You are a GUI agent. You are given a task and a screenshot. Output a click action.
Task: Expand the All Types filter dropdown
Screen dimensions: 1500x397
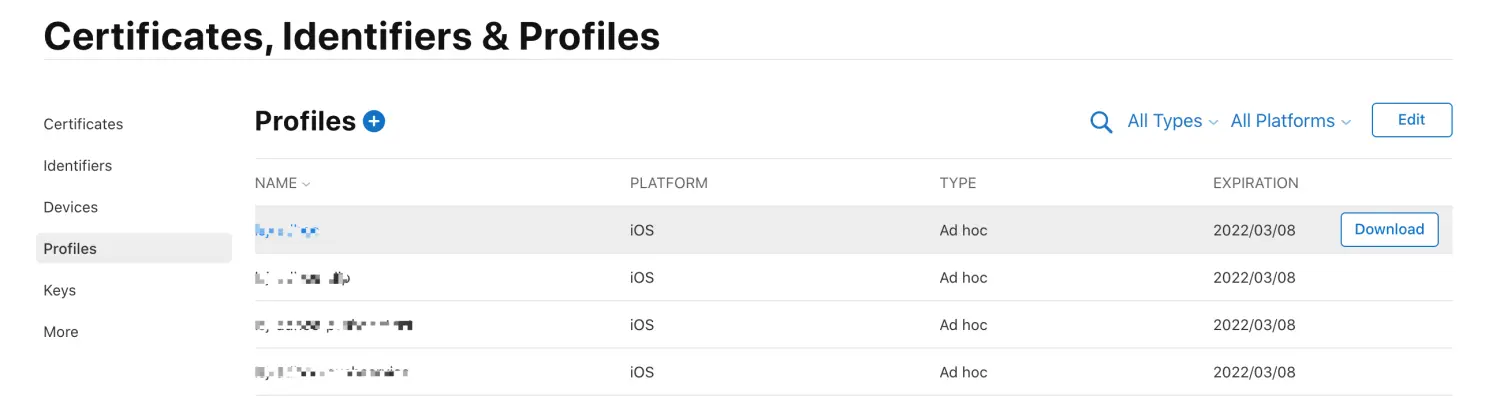pos(1173,121)
